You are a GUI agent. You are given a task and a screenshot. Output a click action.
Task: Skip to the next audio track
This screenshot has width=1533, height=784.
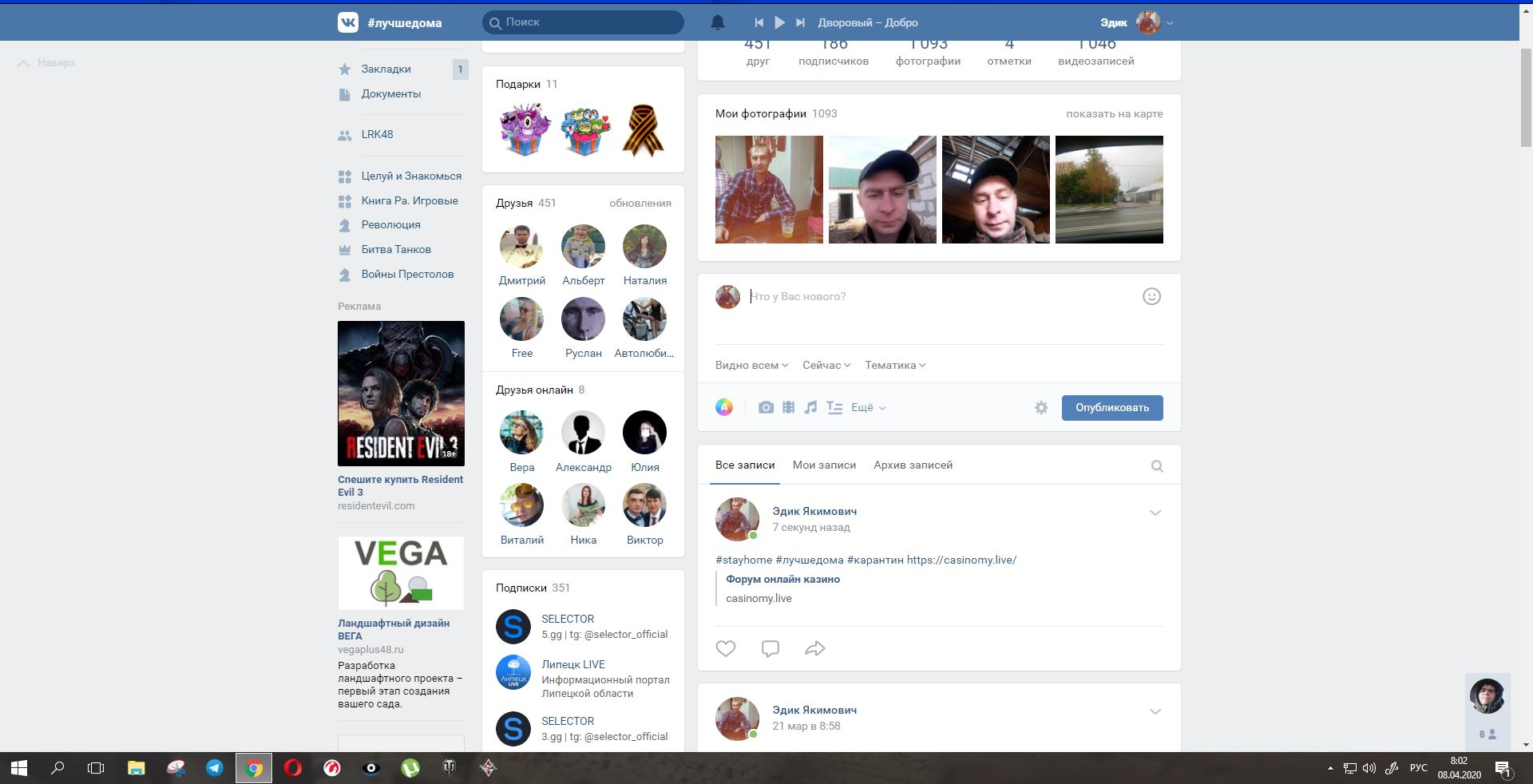click(800, 22)
